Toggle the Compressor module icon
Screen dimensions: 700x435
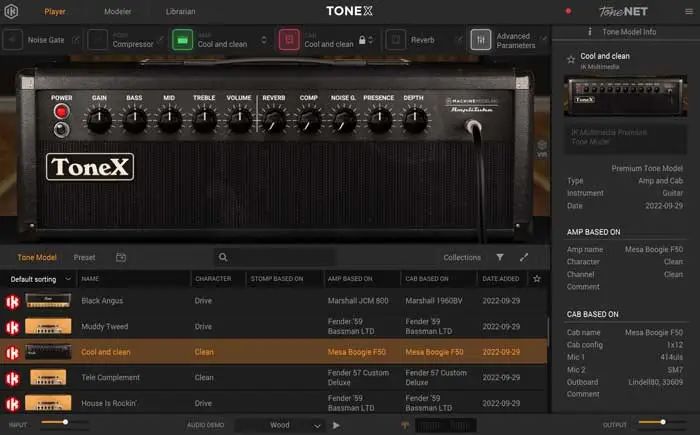click(97, 40)
